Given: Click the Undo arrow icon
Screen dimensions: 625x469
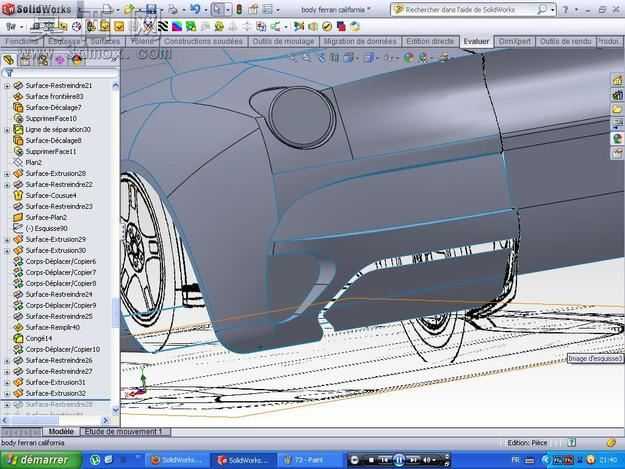Looking at the screenshot, I should (195, 9).
